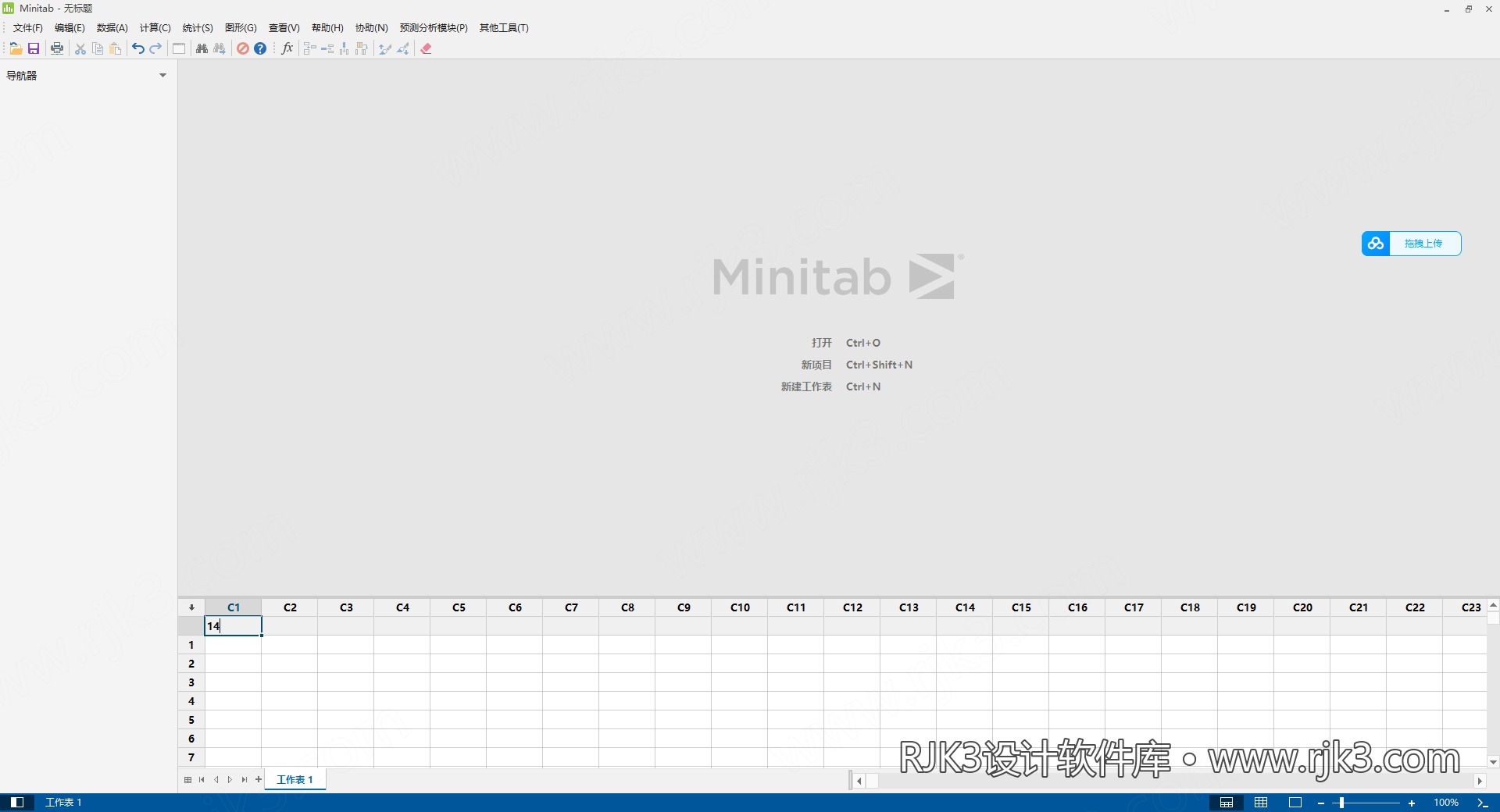Screen dimensions: 1500x812
Task: Click the Find Next binoculars-with-arrow icon
Action: (220, 48)
